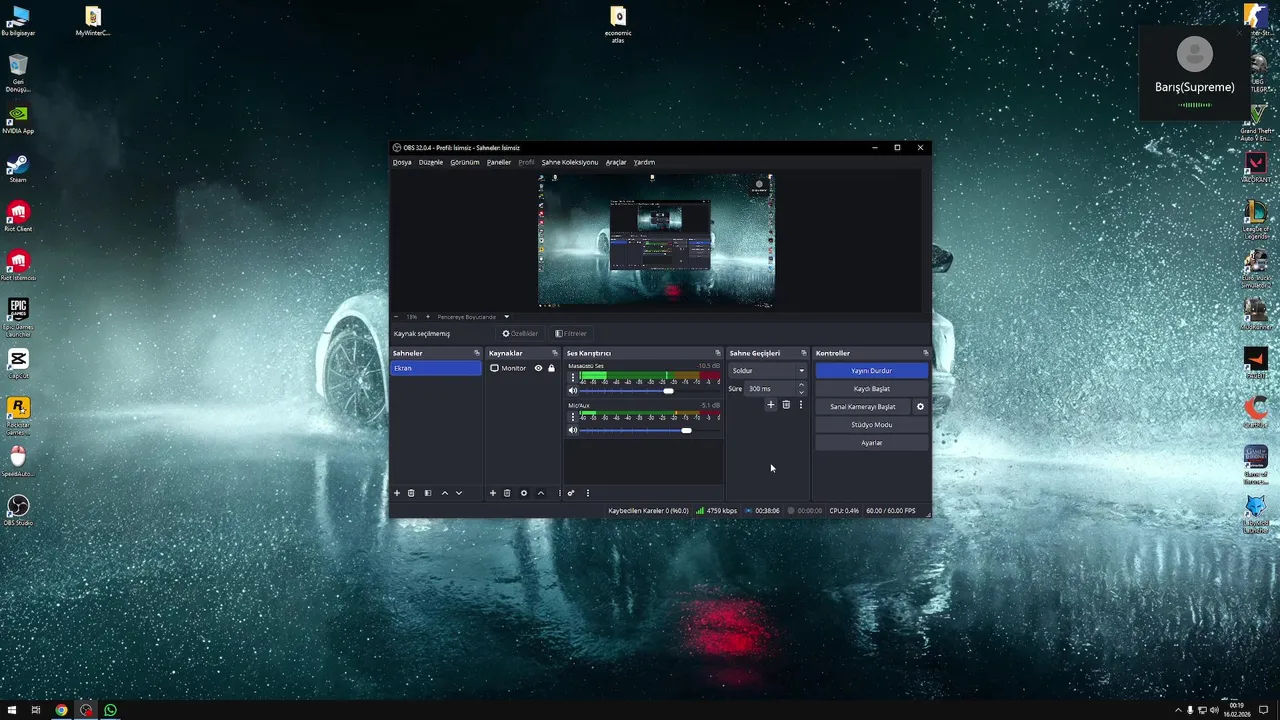Open the Görünüm menu
1280x720 pixels.
(x=465, y=162)
